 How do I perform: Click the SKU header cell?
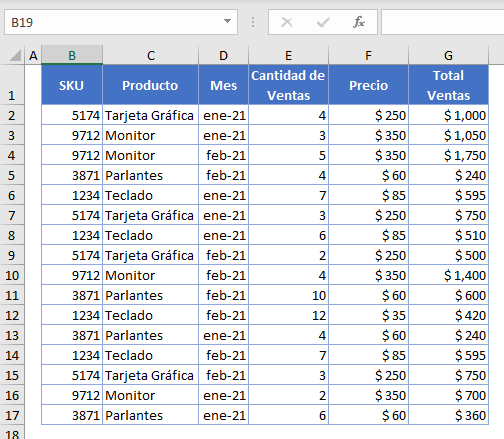(72, 85)
